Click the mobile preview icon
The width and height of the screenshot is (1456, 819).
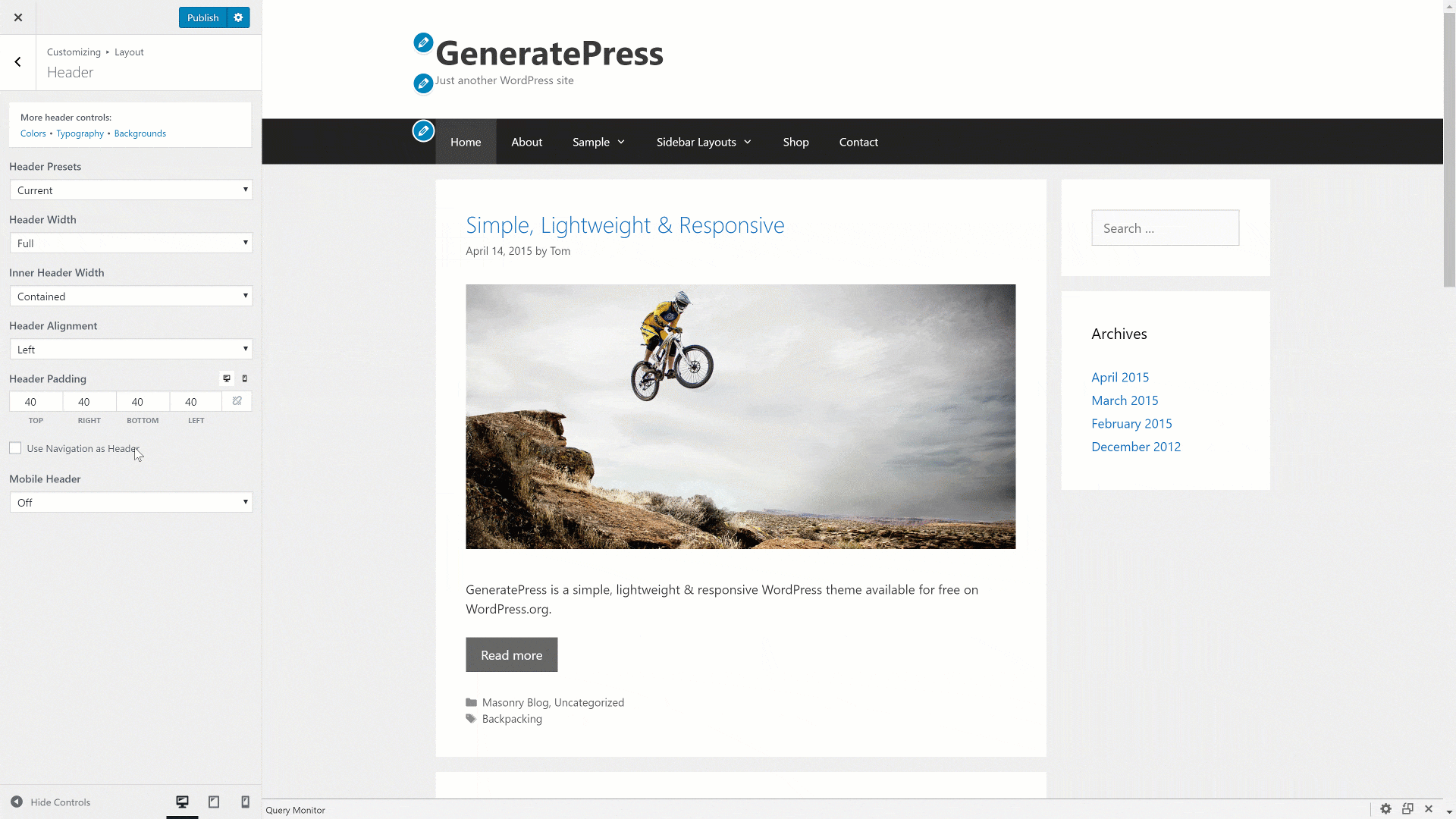[245, 802]
